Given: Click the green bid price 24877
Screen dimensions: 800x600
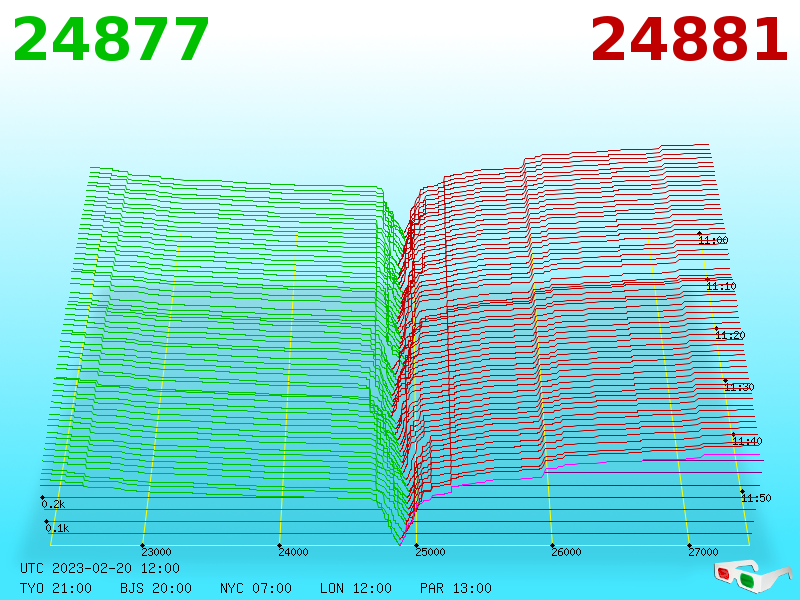Looking at the screenshot, I should point(111,40).
